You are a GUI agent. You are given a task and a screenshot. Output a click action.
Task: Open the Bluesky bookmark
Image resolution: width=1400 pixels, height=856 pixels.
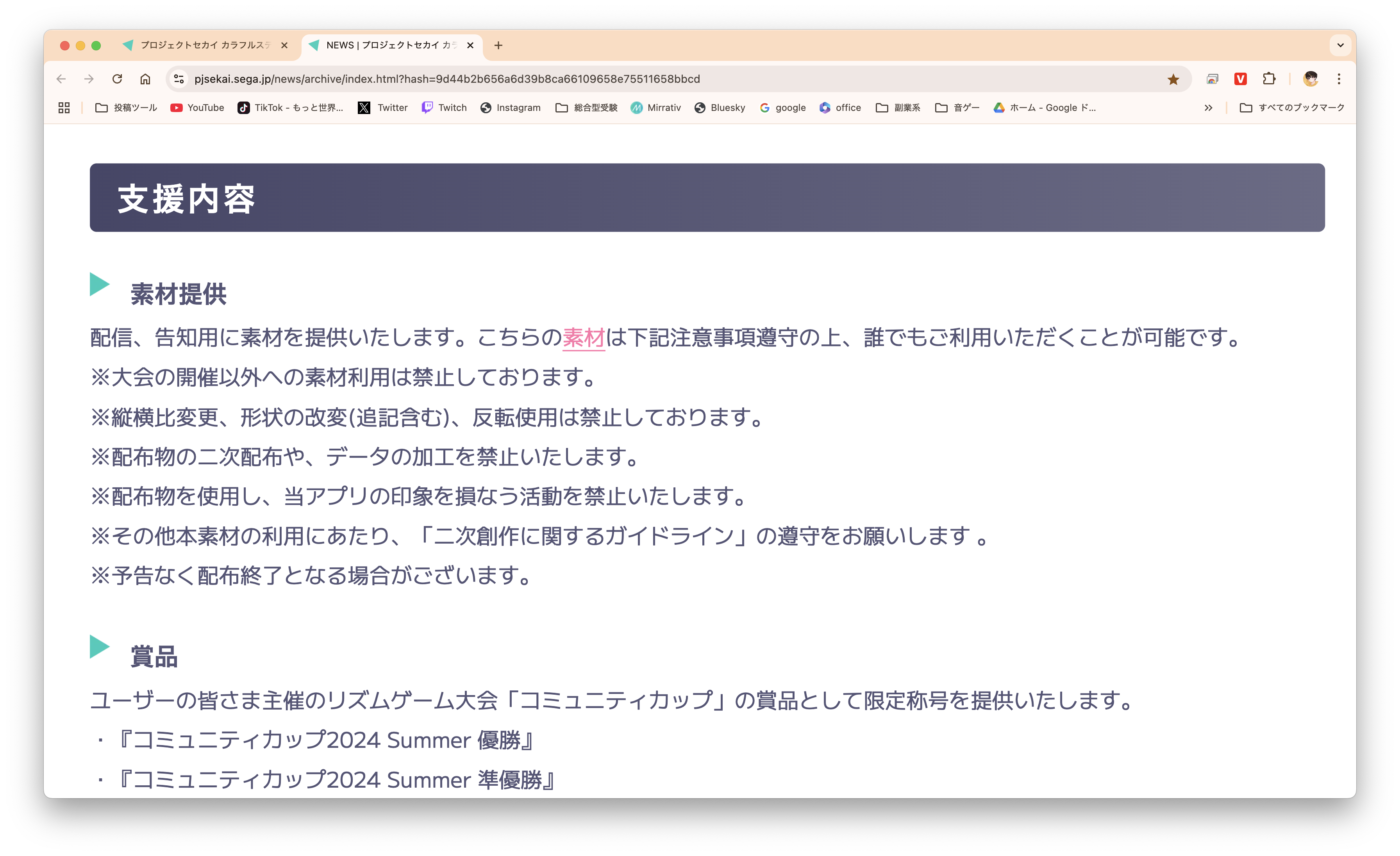coord(719,107)
